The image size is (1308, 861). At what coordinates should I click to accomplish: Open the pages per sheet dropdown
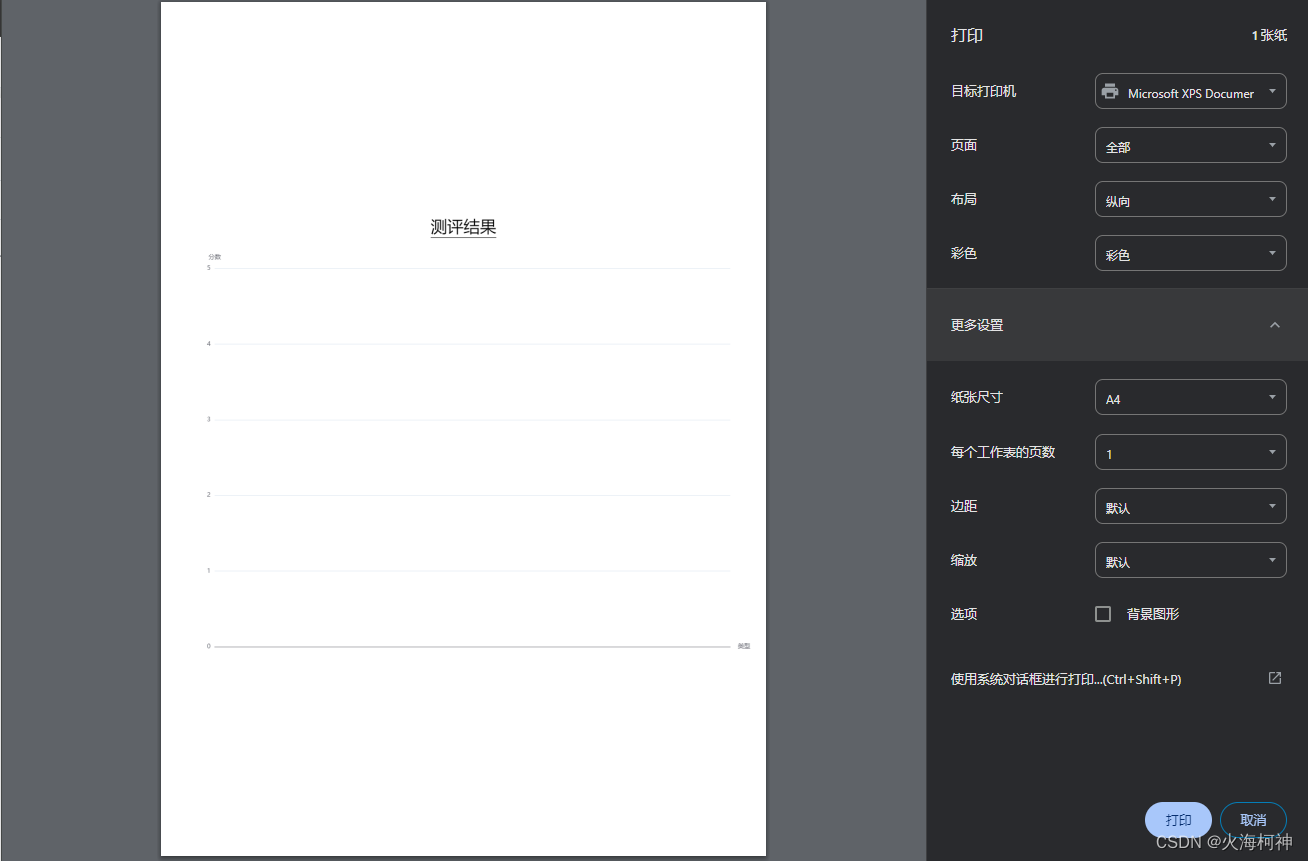(x=1190, y=452)
